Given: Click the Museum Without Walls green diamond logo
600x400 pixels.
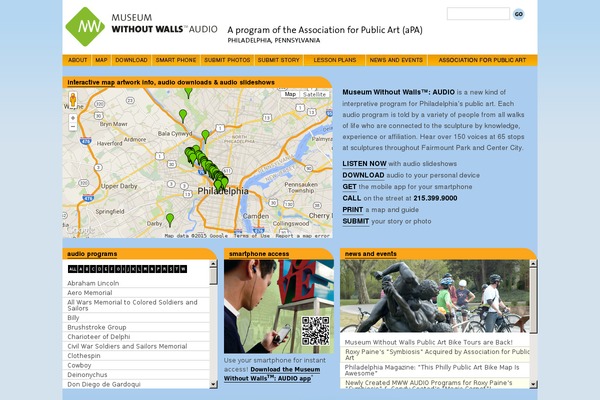Looking at the screenshot, I should coord(85,26).
